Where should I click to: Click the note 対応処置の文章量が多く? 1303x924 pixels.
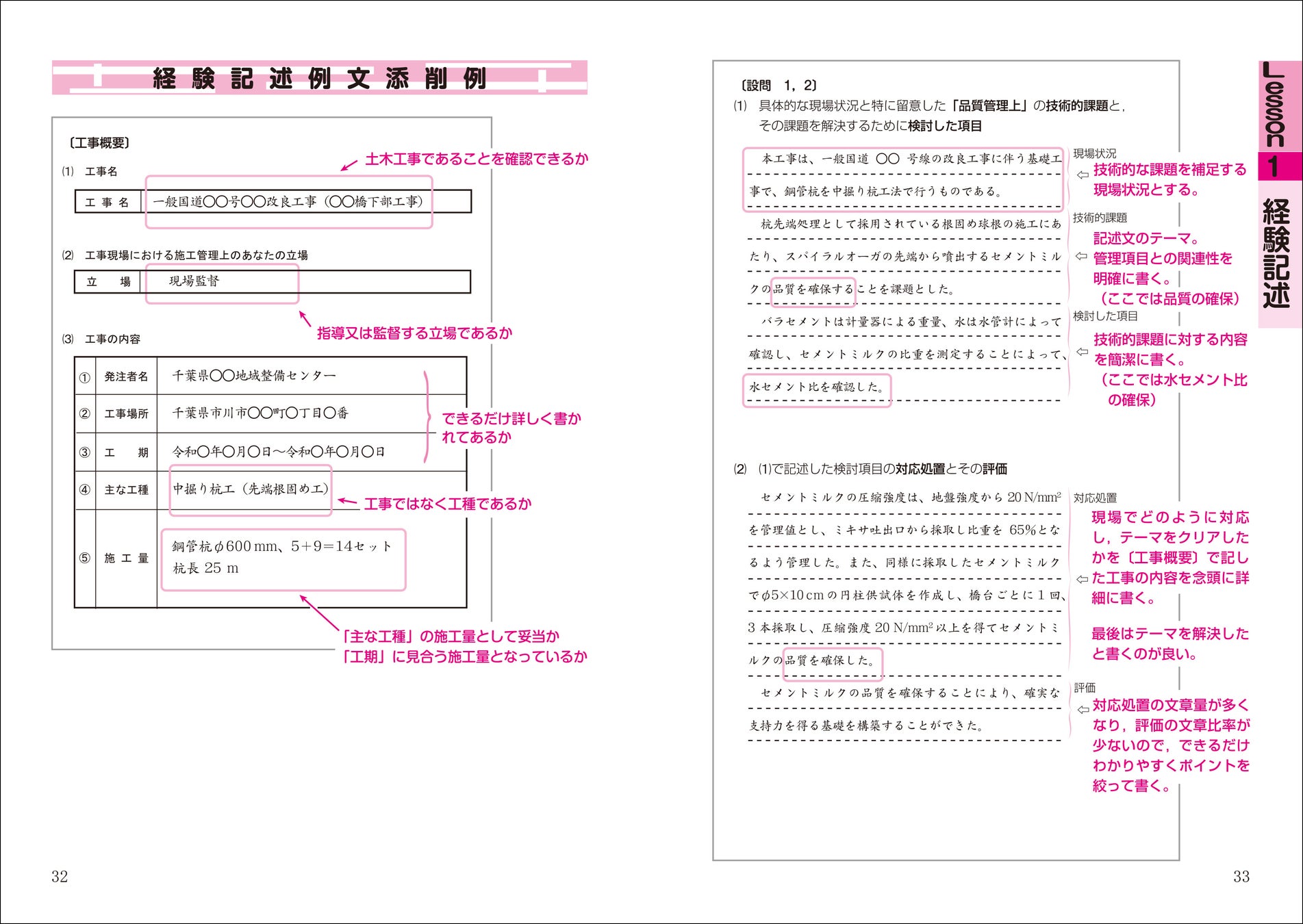click(x=1171, y=706)
